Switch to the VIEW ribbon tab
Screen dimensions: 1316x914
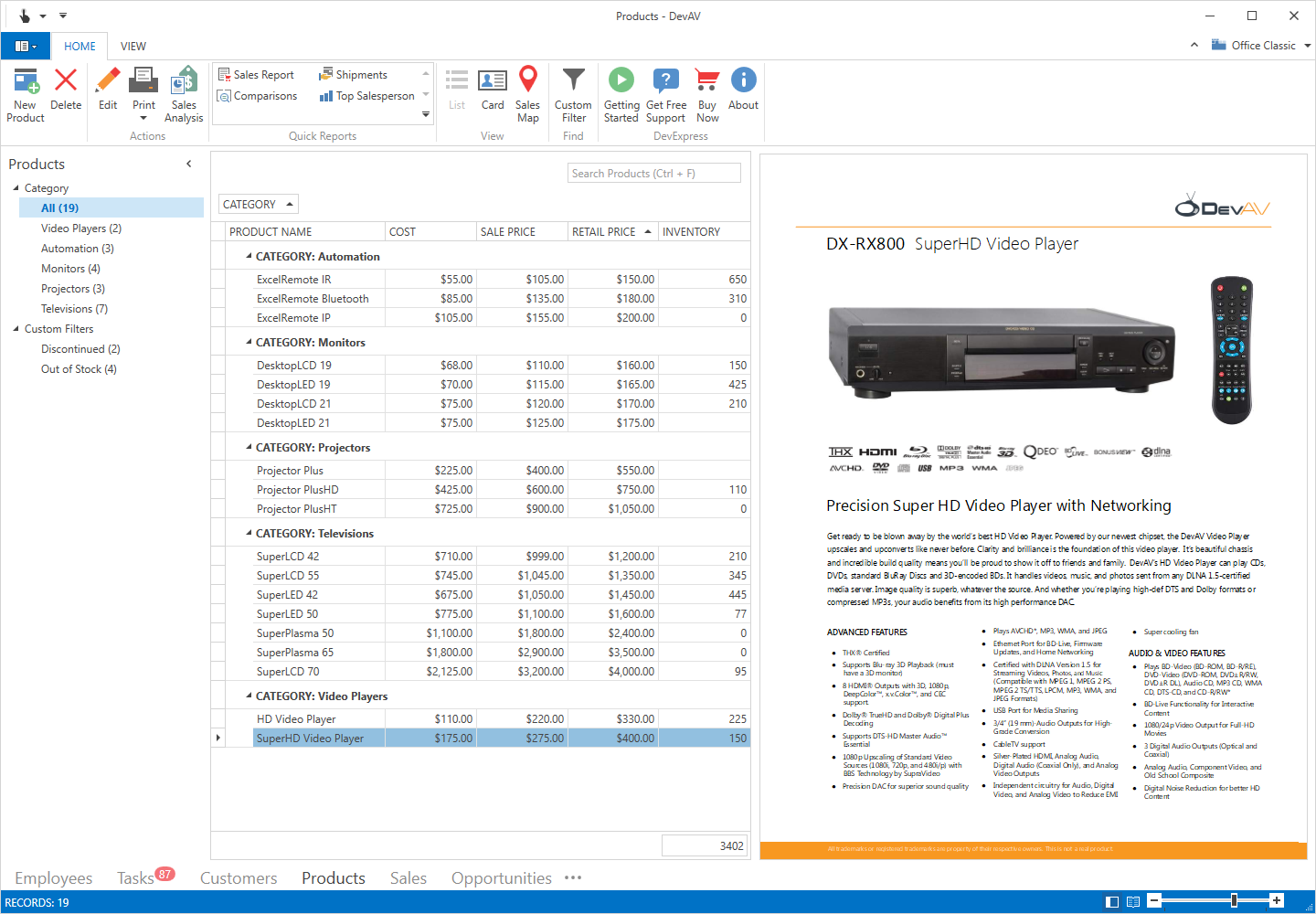point(133,46)
